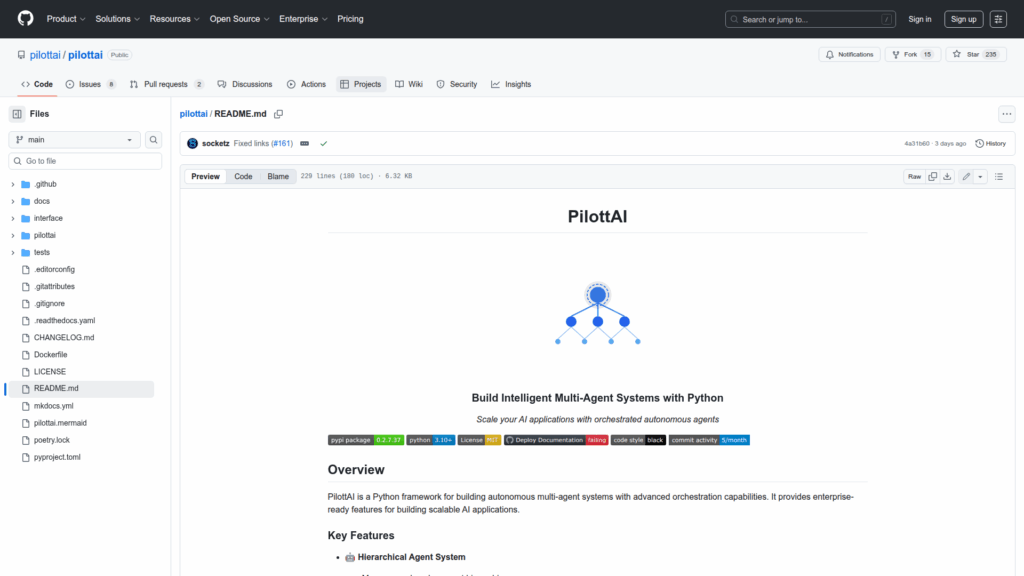Expand the docs folder
The height and width of the screenshot is (576, 1024).
(13, 201)
